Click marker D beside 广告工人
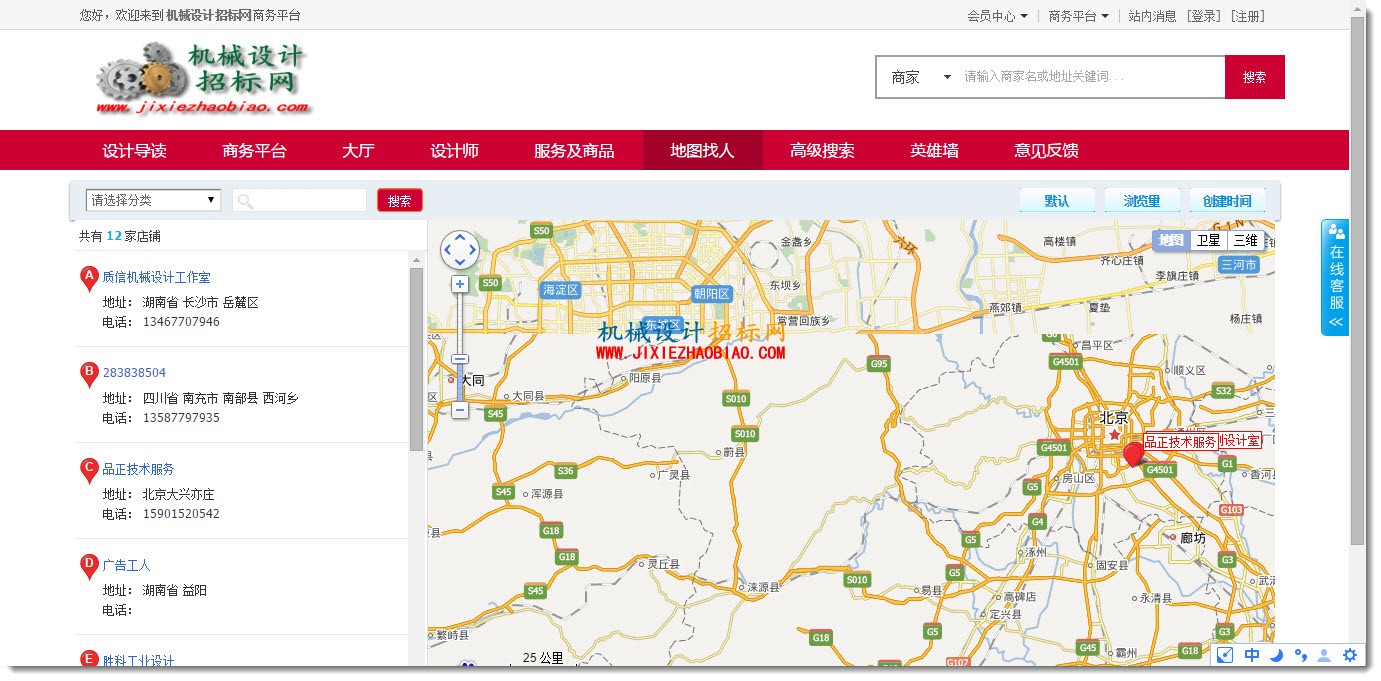The image size is (1381, 681). 89,566
